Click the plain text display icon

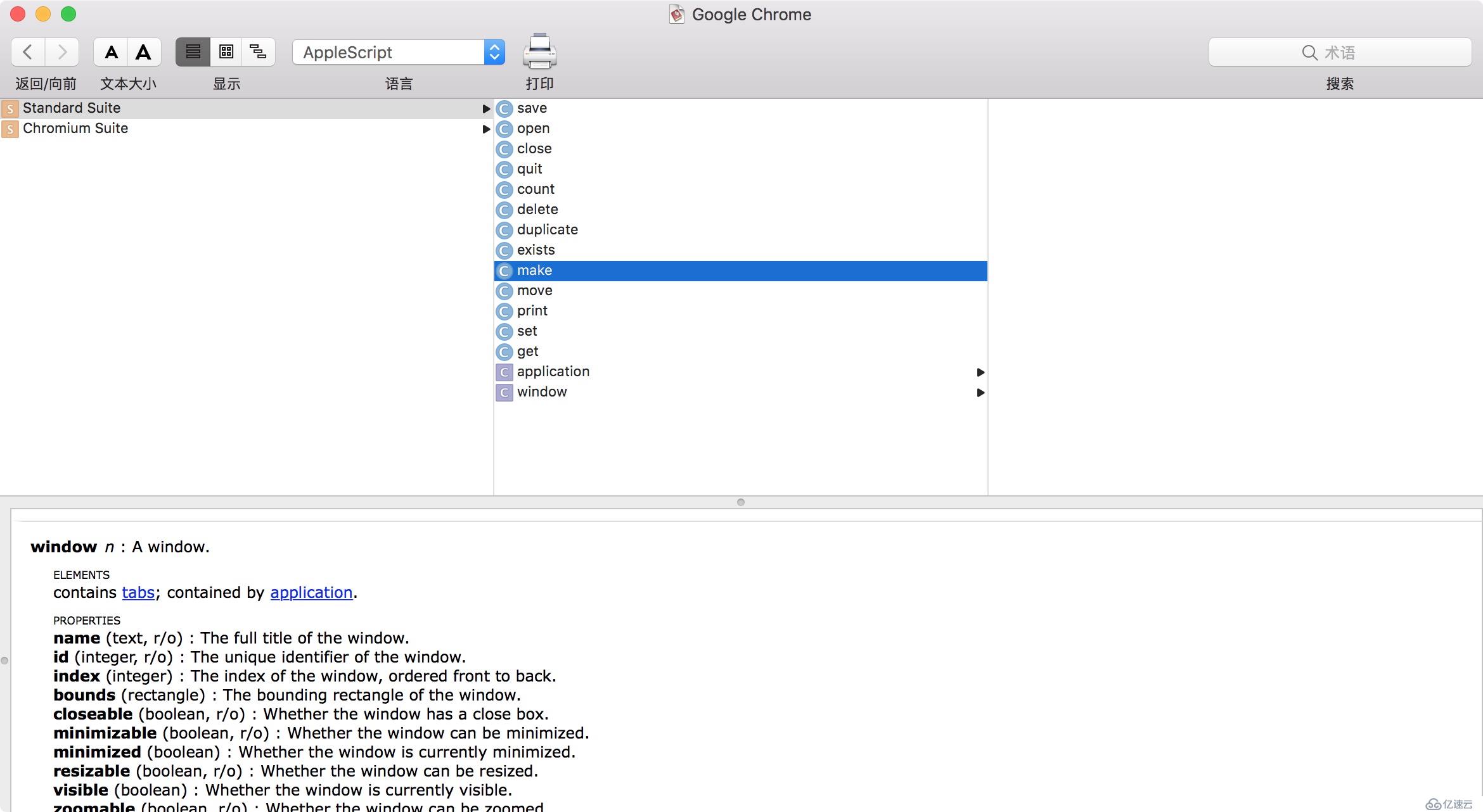(193, 51)
